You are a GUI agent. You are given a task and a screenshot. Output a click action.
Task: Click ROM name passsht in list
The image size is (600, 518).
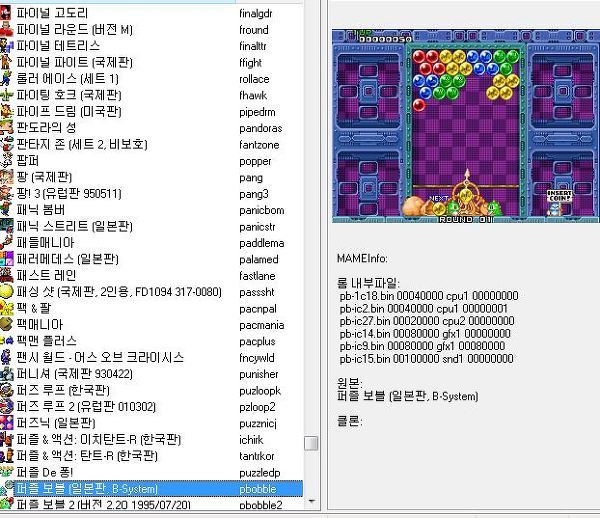(257, 292)
